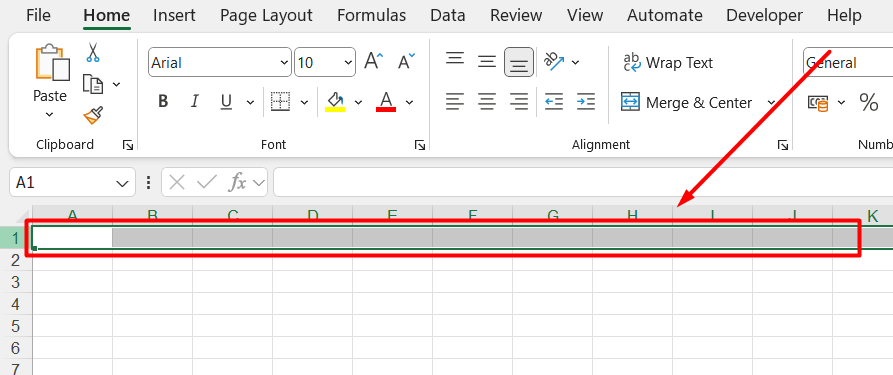The height and width of the screenshot is (375, 893).
Task: Open Alignment settings dialog launcher
Action: click(x=783, y=145)
